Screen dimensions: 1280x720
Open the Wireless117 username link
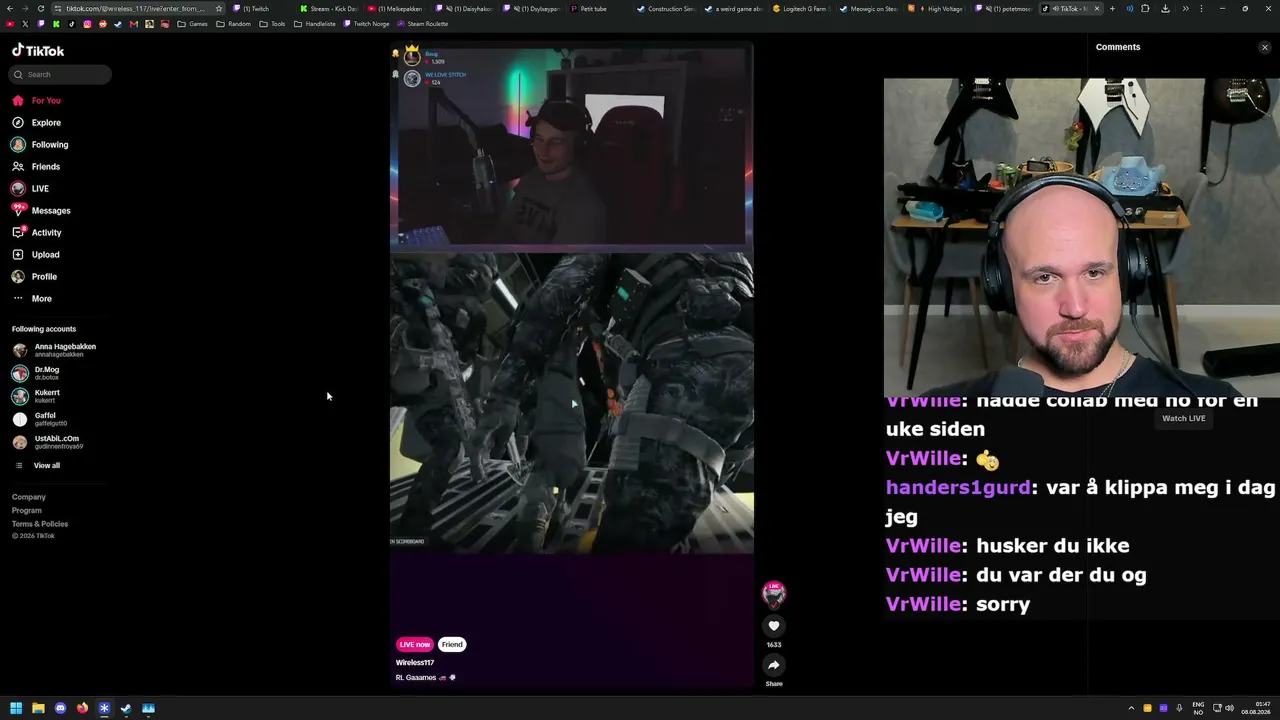pos(415,663)
